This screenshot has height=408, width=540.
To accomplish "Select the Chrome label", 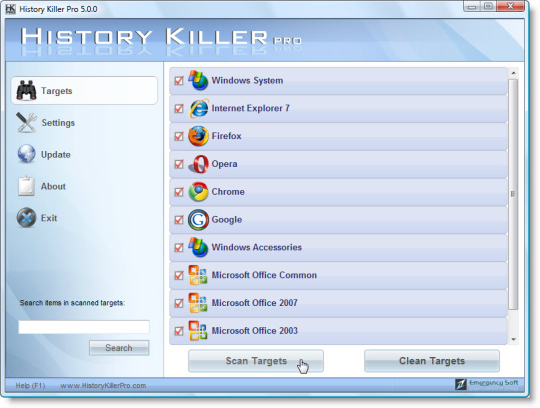I will 228,192.
